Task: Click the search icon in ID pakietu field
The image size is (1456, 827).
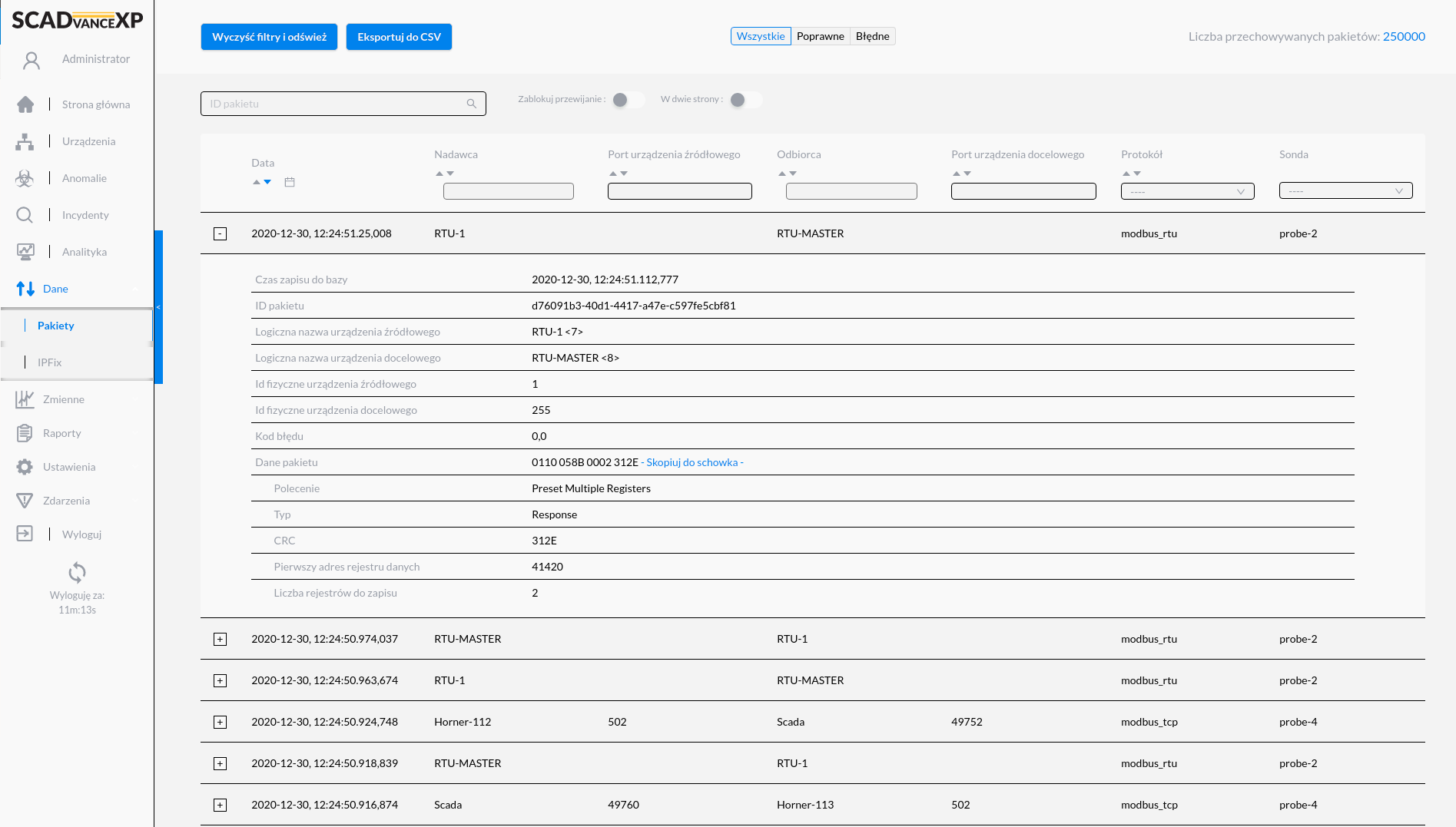Action: [x=472, y=104]
